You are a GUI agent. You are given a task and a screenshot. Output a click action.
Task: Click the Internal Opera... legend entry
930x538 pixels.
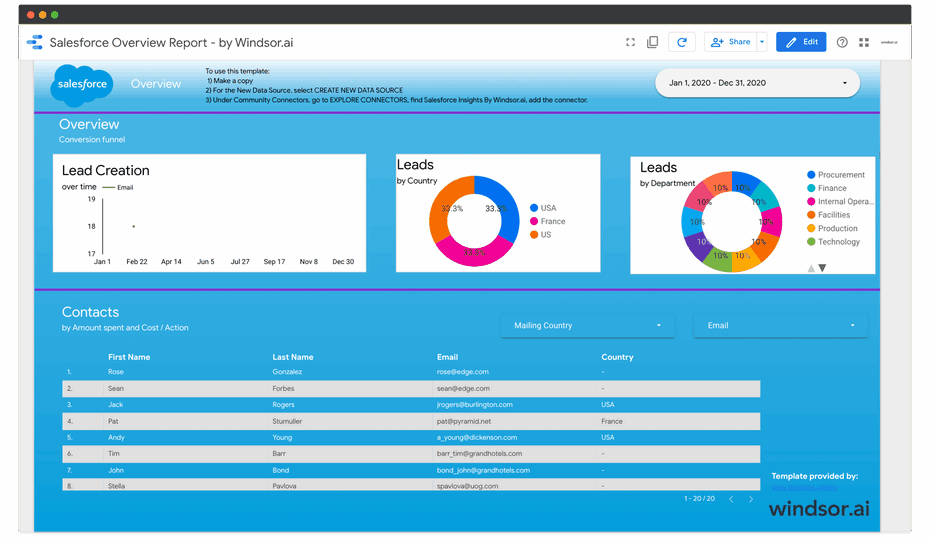pos(840,202)
